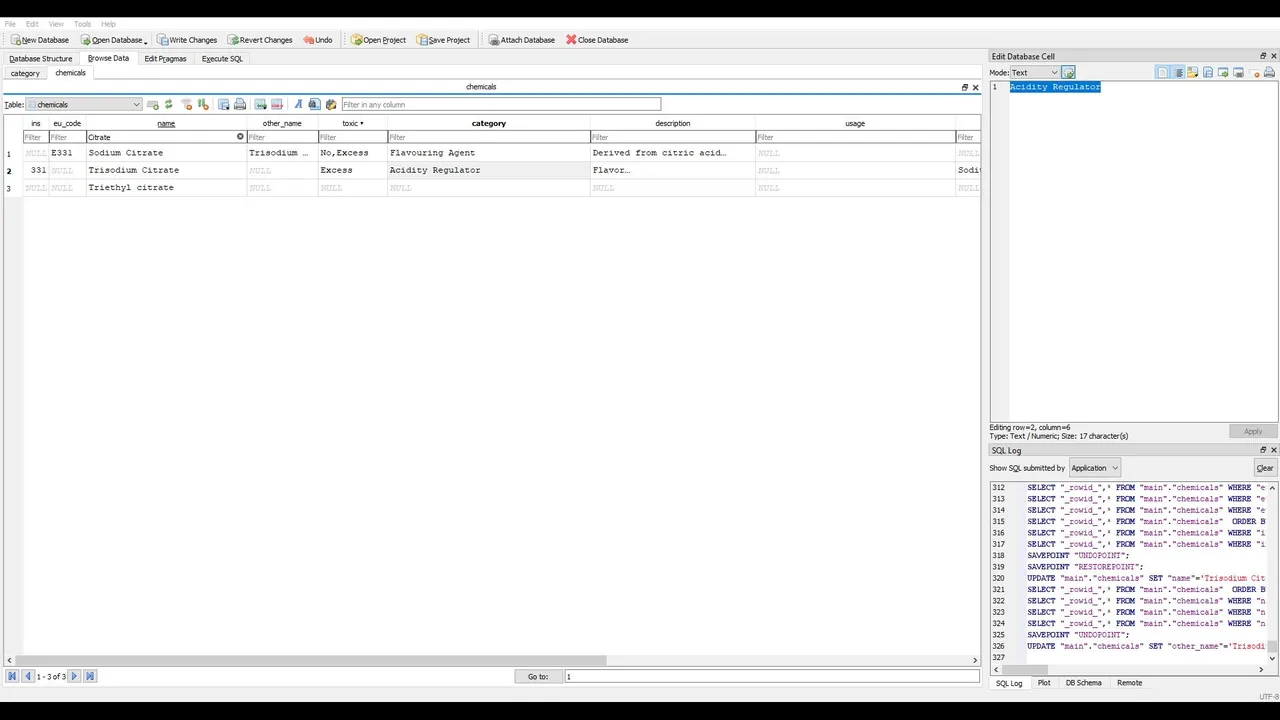Switch to the Execute SQL tab
The height and width of the screenshot is (720, 1280).
point(222,58)
